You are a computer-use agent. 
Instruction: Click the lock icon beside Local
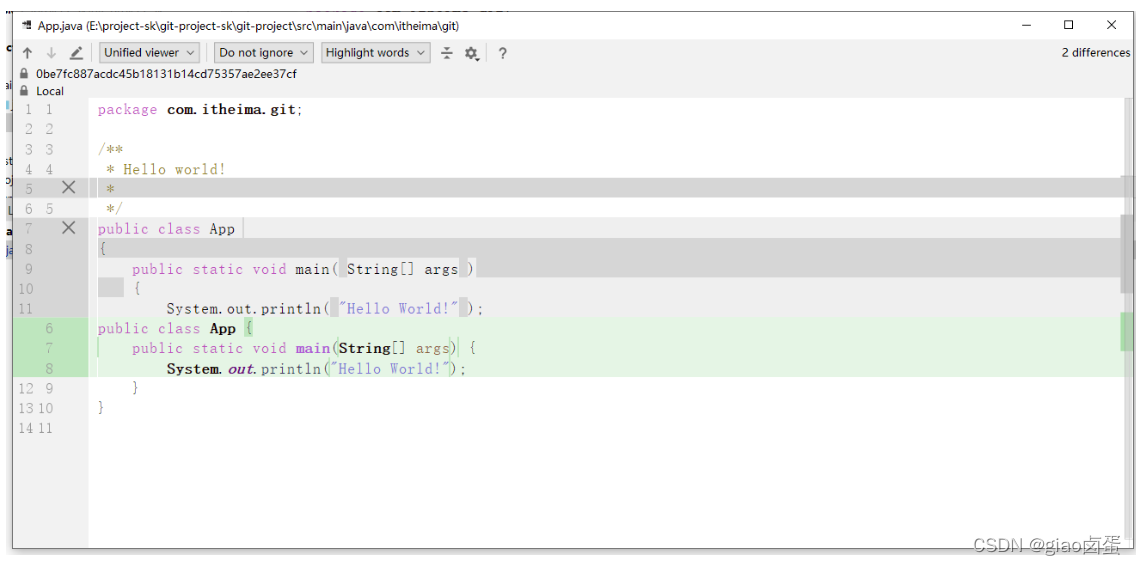click(24, 91)
